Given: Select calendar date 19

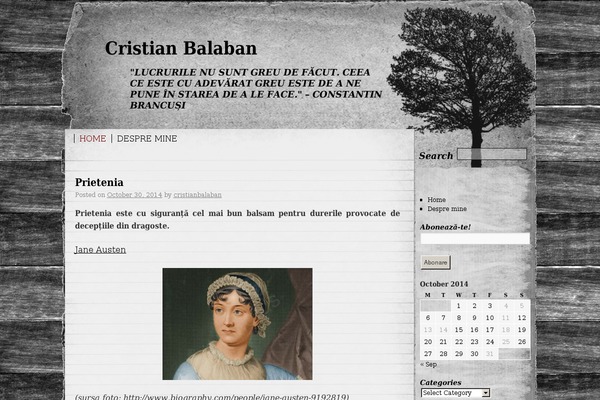Looking at the screenshot, I should (x=522, y=330).
